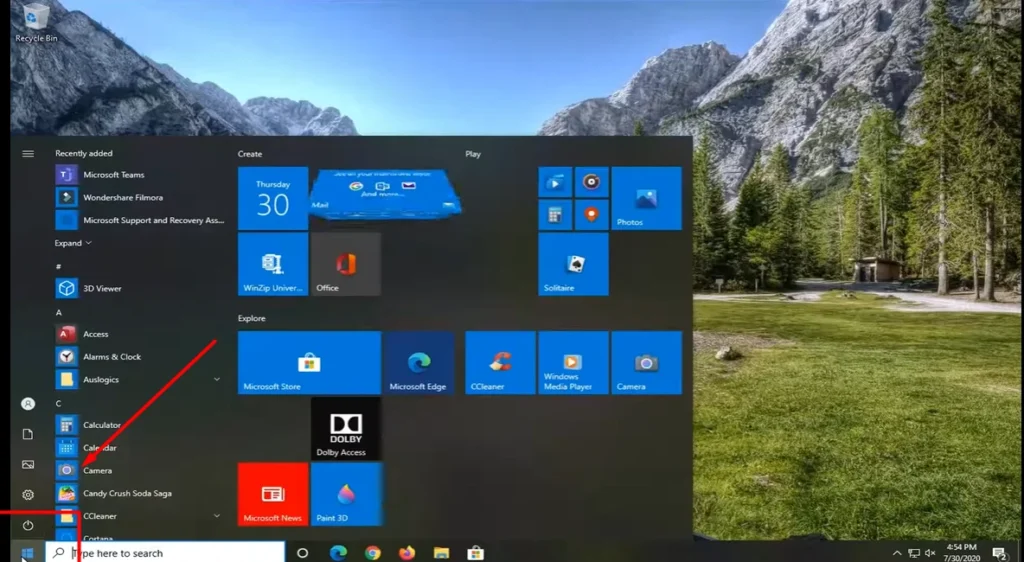Expand the Recently added list
The image size is (1024, 562).
click(73, 243)
